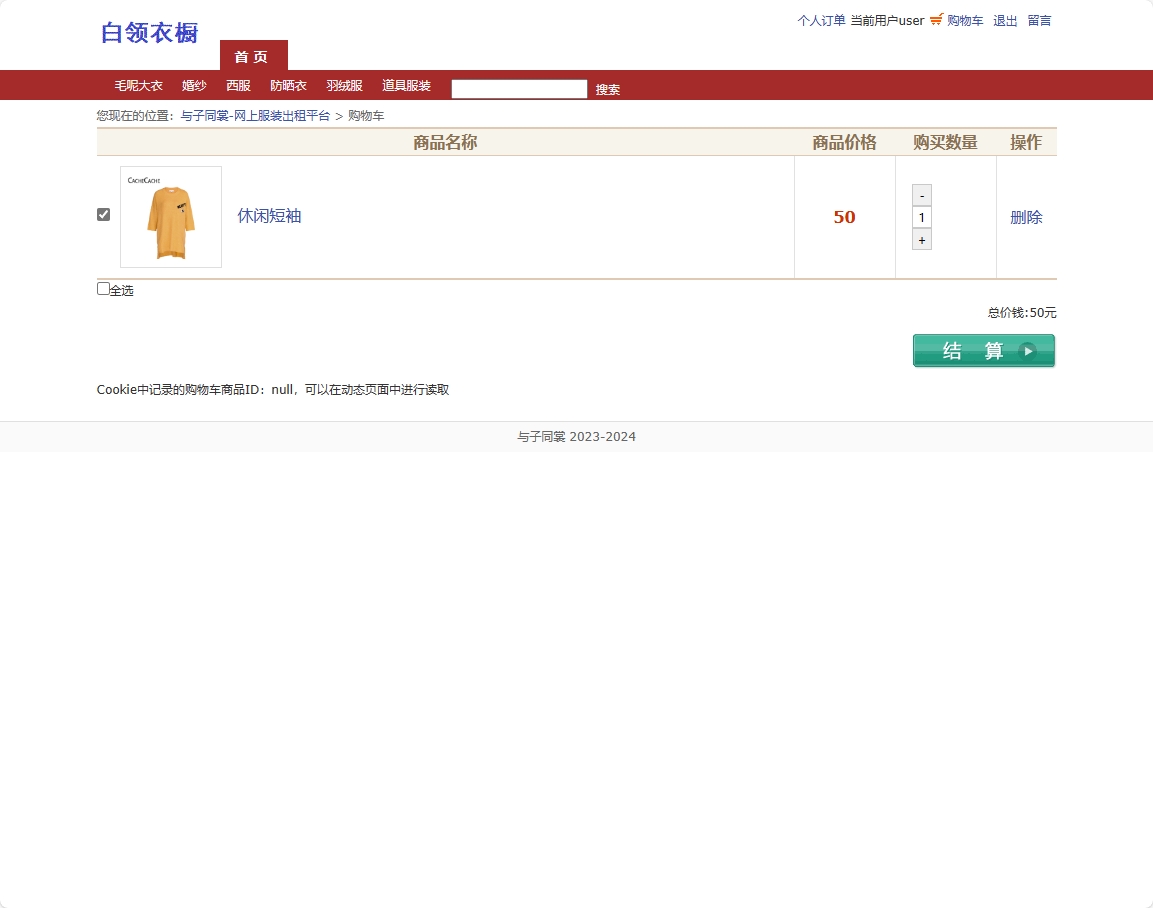This screenshot has height=908, width=1153.
Task: Select the 羽绒服 category
Action: click(x=344, y=85)
